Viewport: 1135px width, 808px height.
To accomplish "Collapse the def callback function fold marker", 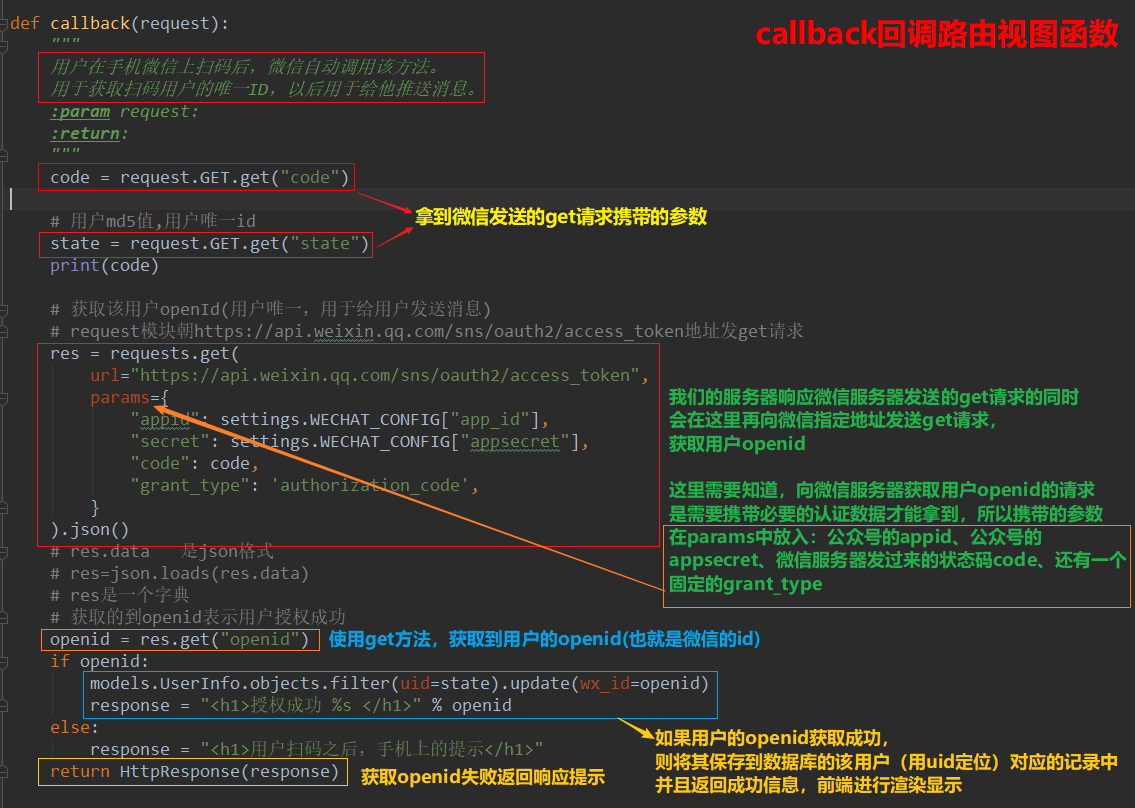I will tap(4, 24).
